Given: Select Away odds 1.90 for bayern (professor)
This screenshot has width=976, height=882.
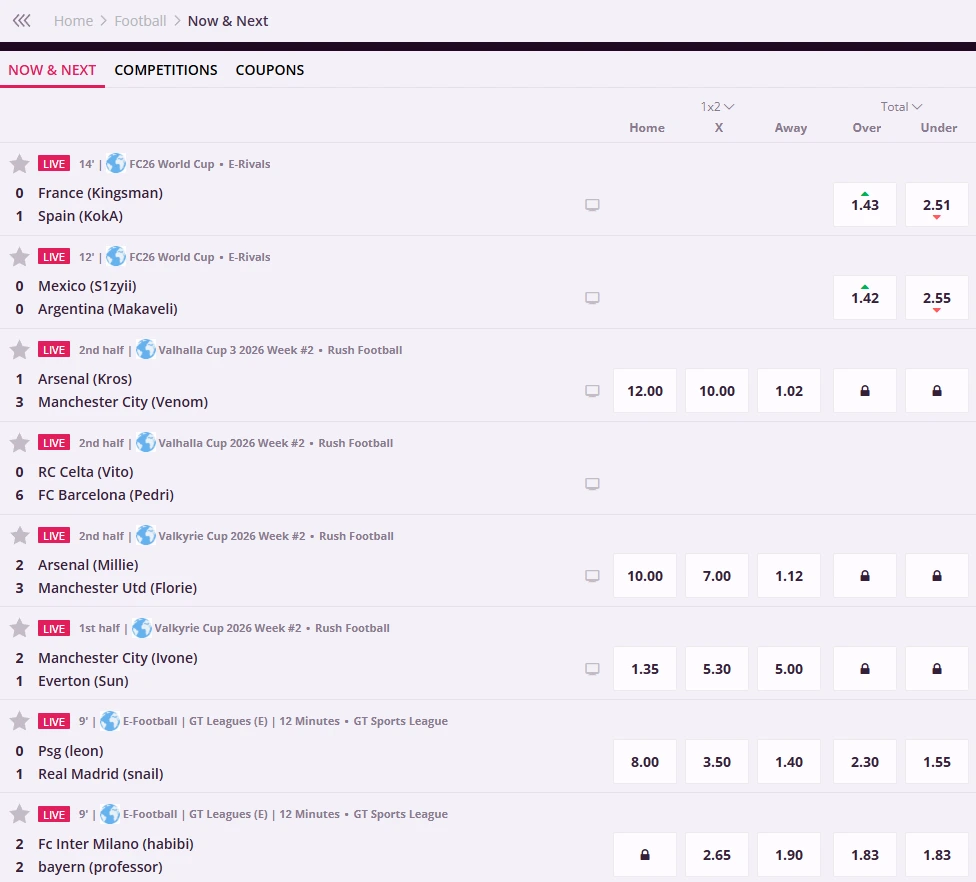Looking at the screenshot, I should [x=789, y=855].
